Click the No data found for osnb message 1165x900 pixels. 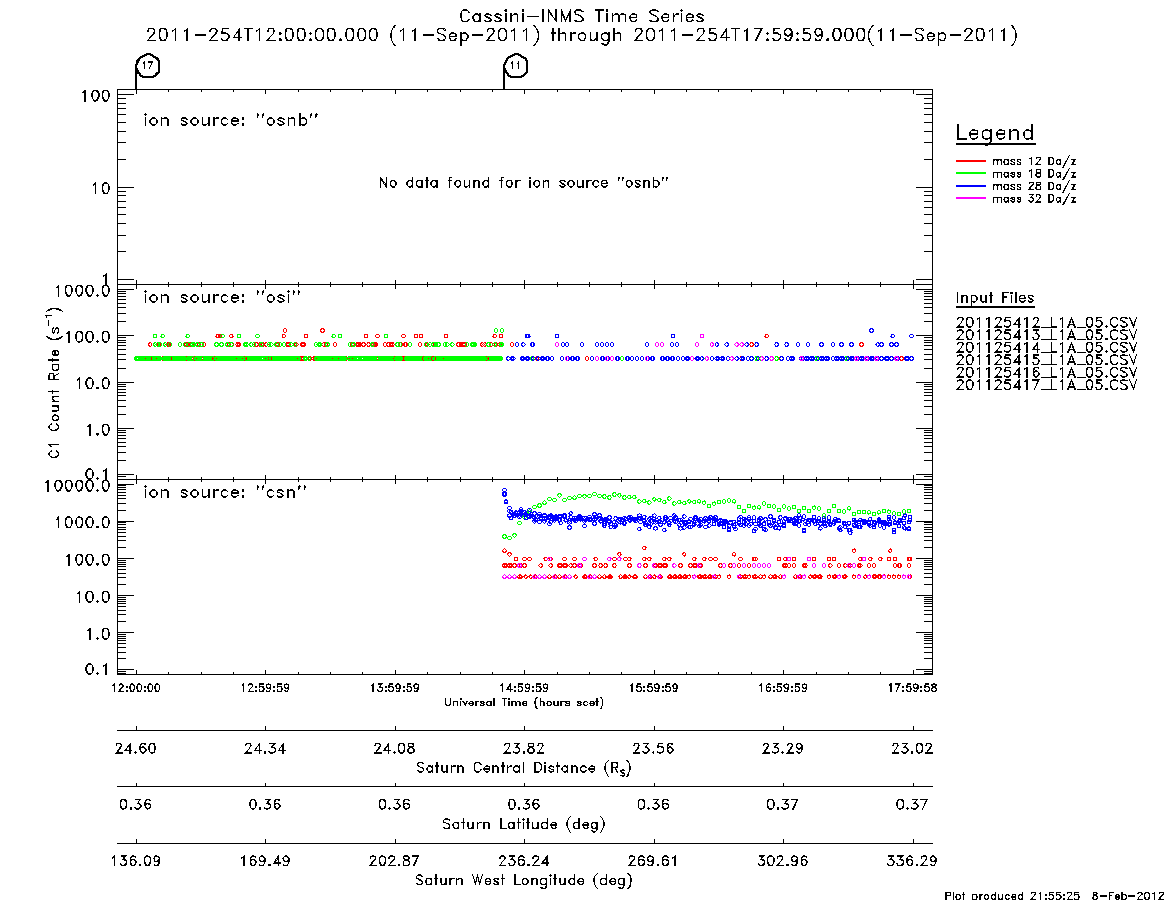click(x=524, y=182)
